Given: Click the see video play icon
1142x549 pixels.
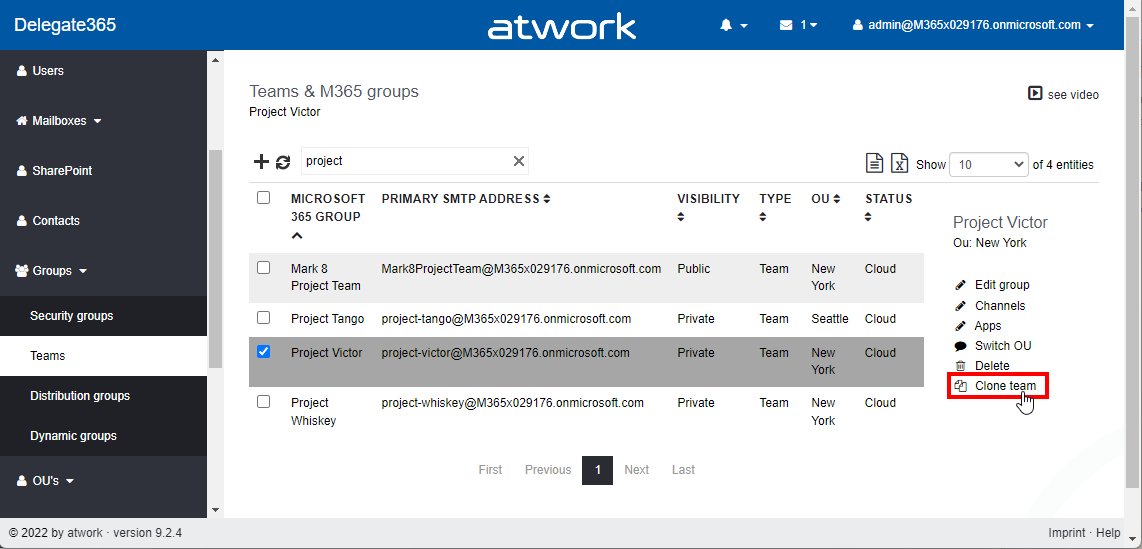Looking at the screenshot, I should point(1035,94).
